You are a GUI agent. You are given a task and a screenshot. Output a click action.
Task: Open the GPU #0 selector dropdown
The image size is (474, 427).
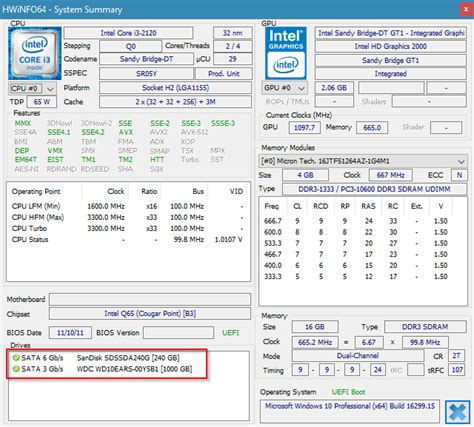[284, 88]
